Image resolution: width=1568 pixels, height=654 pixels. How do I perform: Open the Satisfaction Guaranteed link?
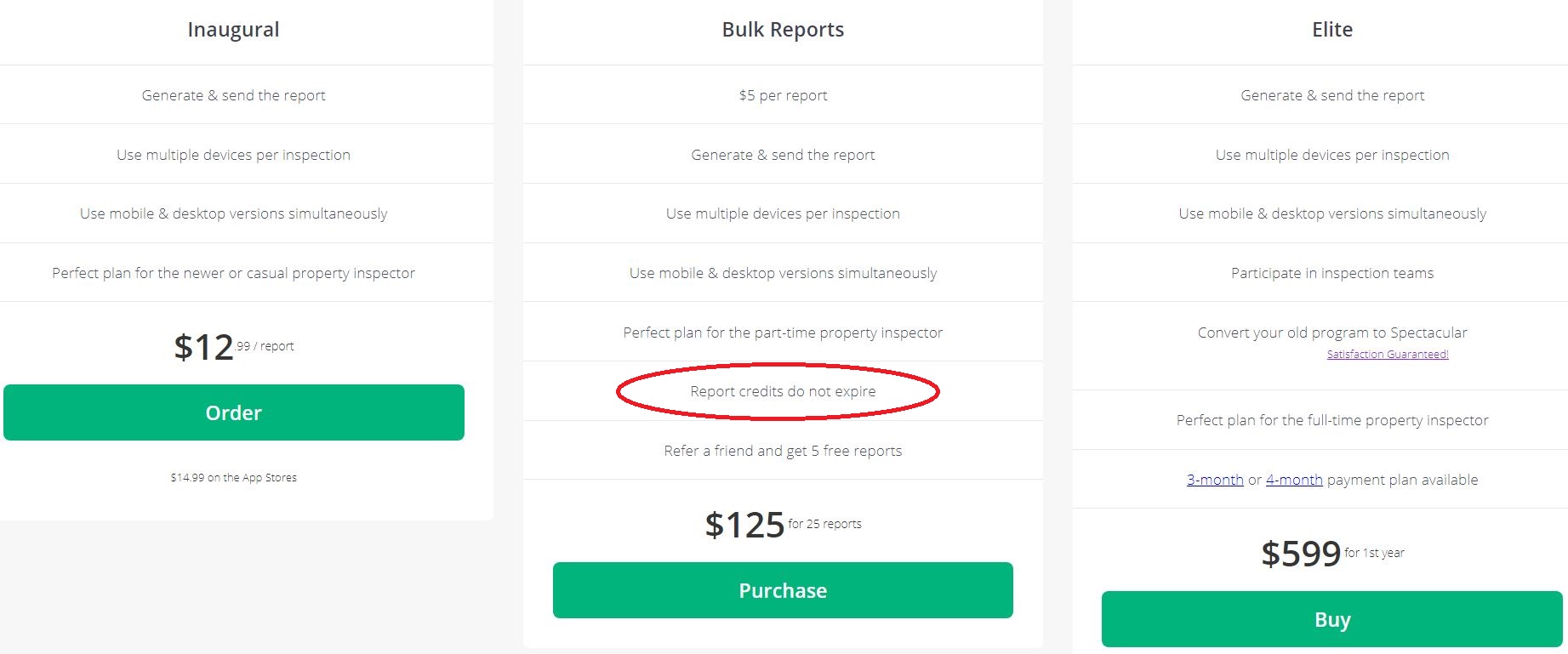pyautogui.click(x=1387, y=355)
